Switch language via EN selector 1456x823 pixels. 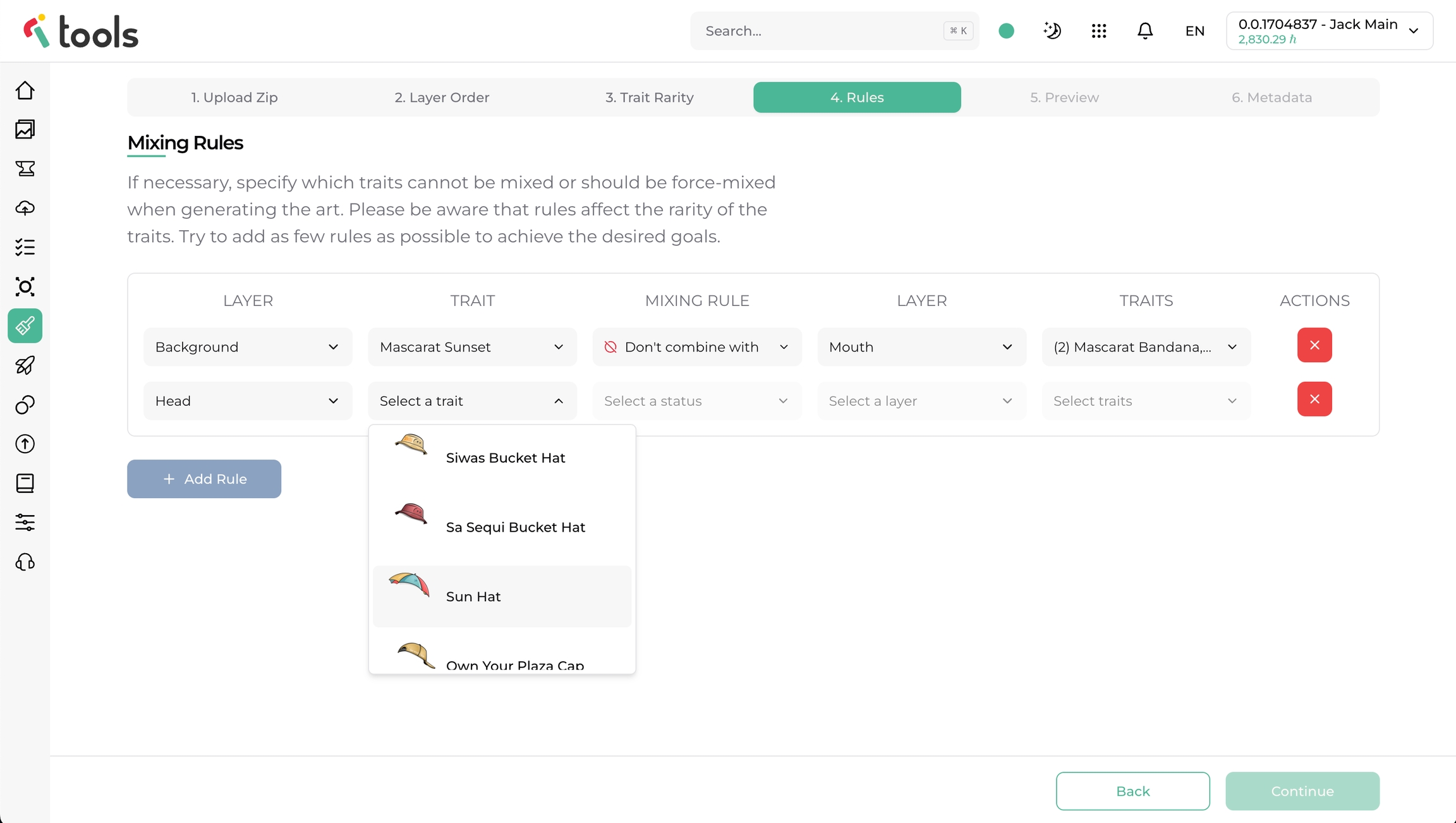point(1194,31)
